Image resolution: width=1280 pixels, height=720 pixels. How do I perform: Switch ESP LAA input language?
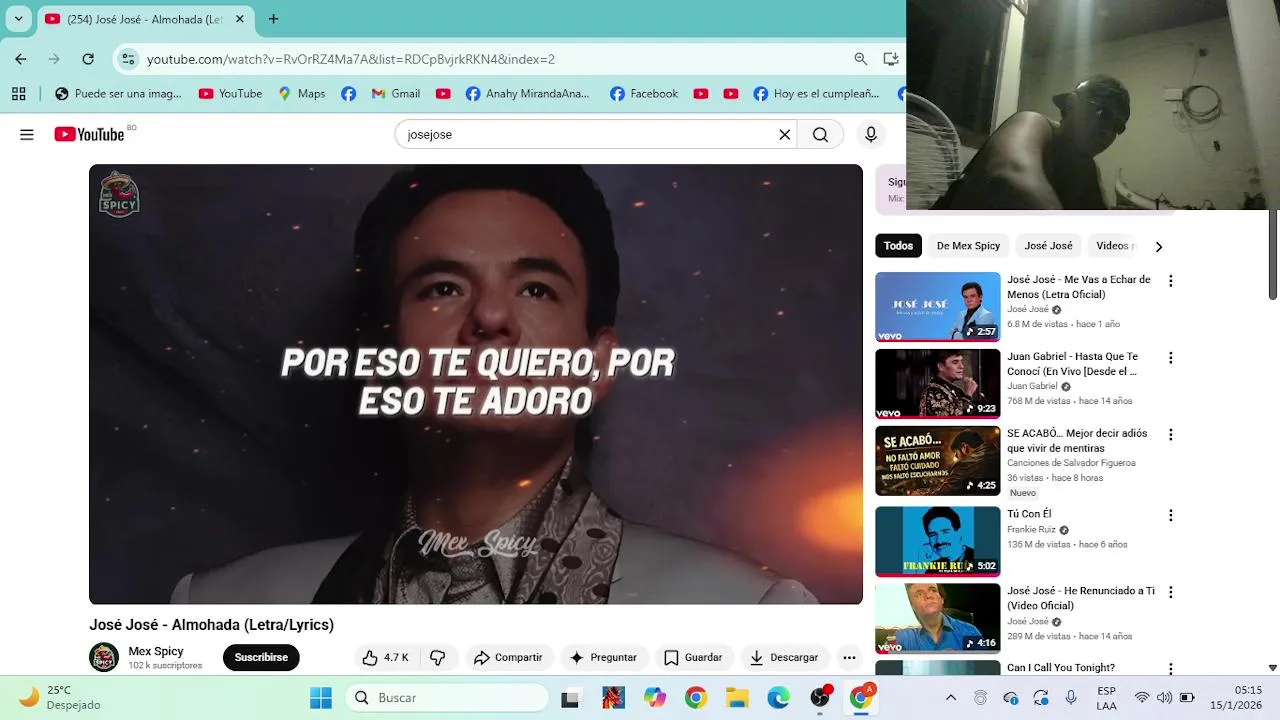point(1106,697)
